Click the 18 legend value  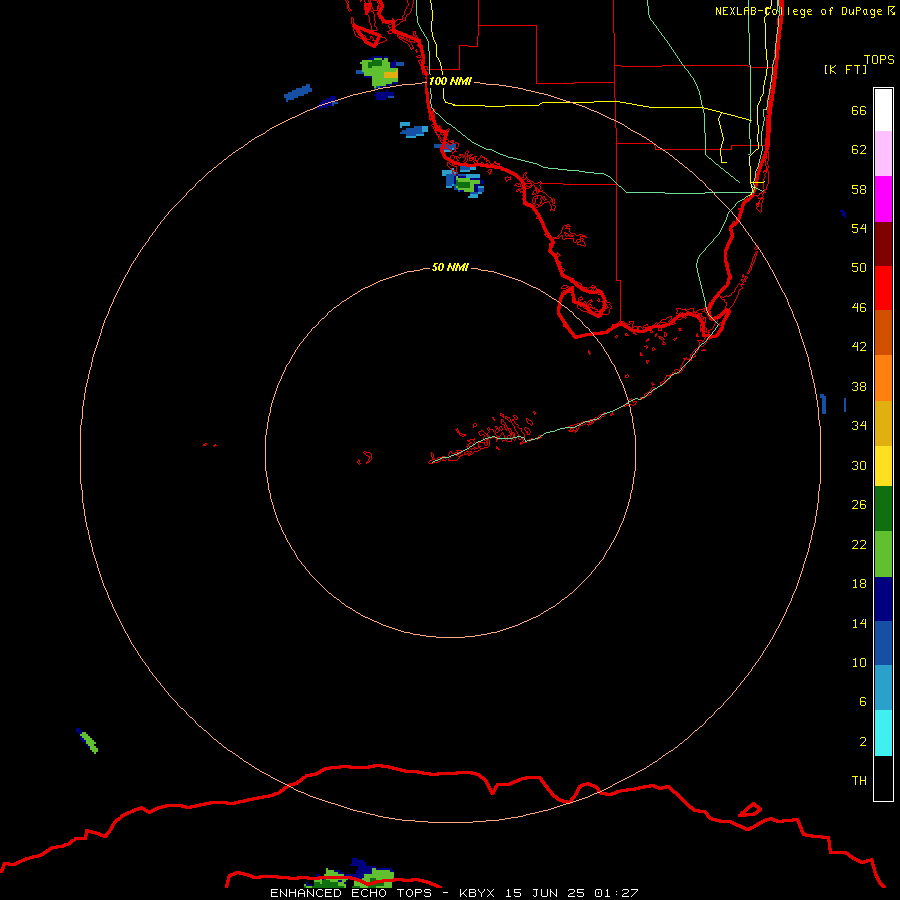coord(859,584)
